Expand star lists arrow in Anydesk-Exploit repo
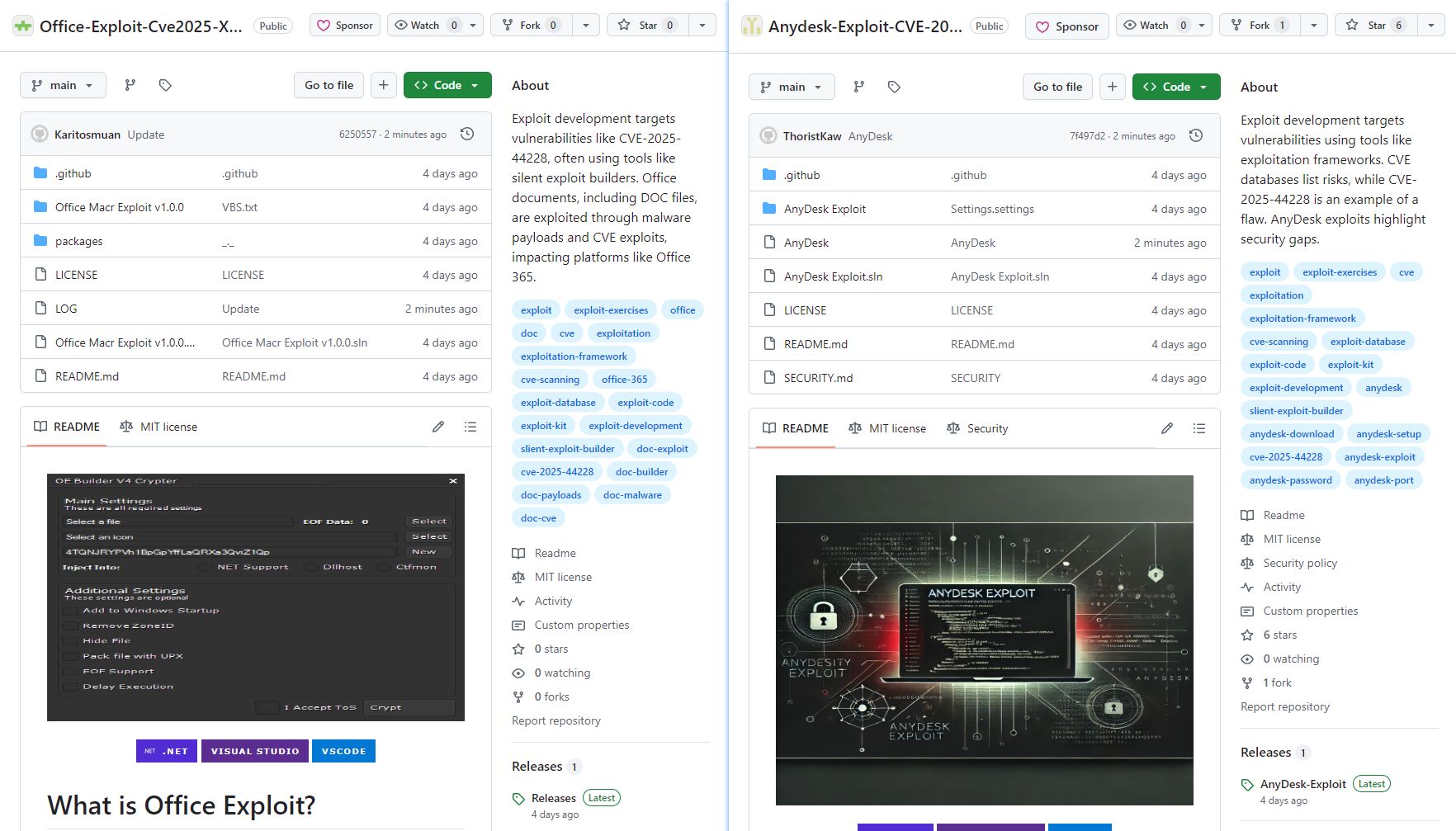 1431,25
